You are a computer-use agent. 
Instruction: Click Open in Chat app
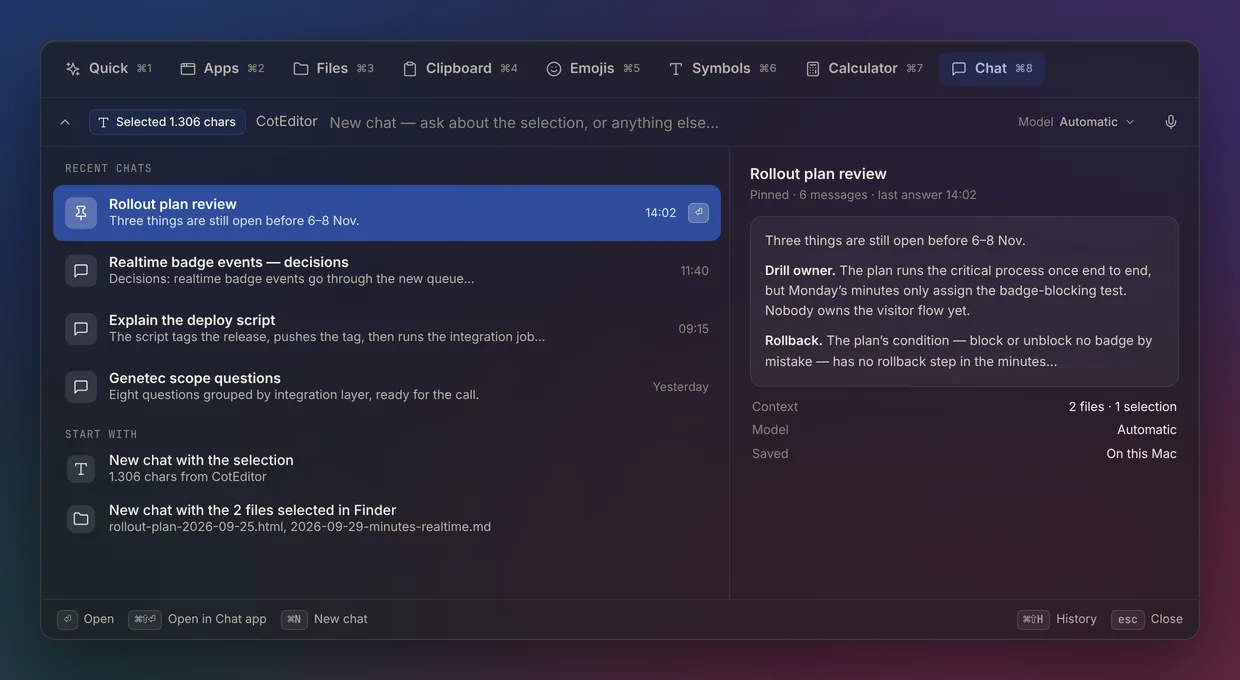click(198, 619)
